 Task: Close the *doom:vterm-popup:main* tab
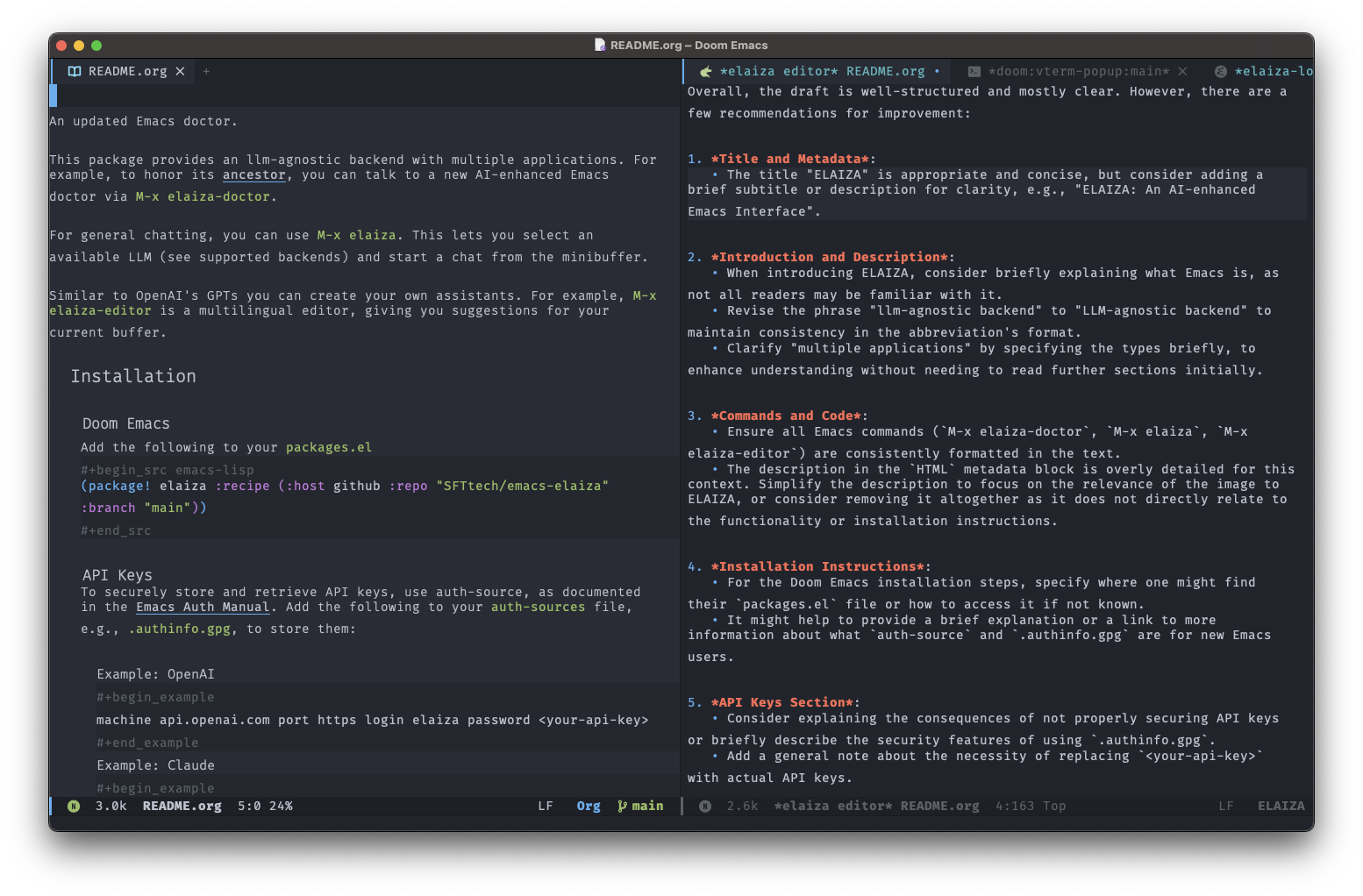pos(1182,71)
